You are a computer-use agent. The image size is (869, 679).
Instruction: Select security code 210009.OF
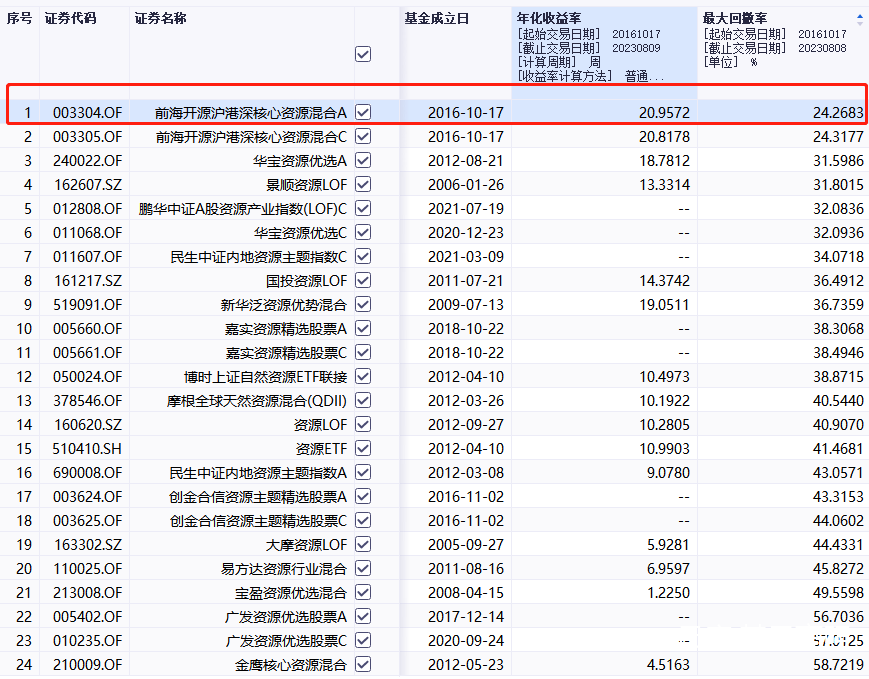tap(88, 665)
